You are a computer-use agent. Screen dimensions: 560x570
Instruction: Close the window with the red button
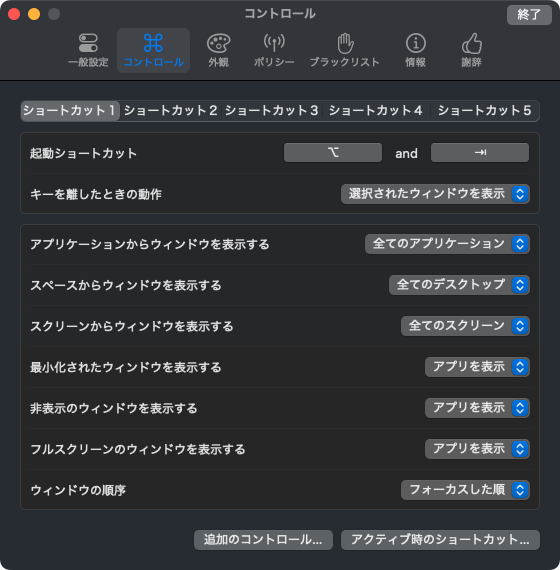(14, 14)
